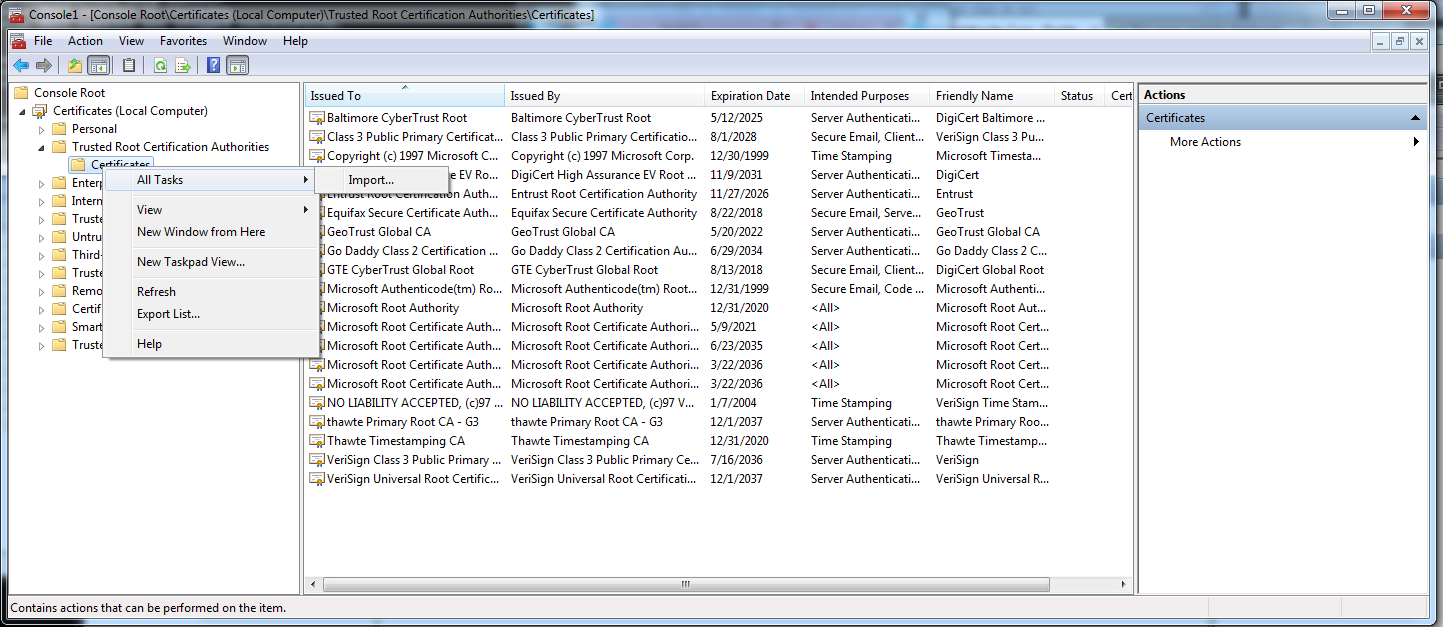This screenshot has width=1443, height=627.
Task: Click the Personal folder icon in tree
Action: click(x=59, y=129)
